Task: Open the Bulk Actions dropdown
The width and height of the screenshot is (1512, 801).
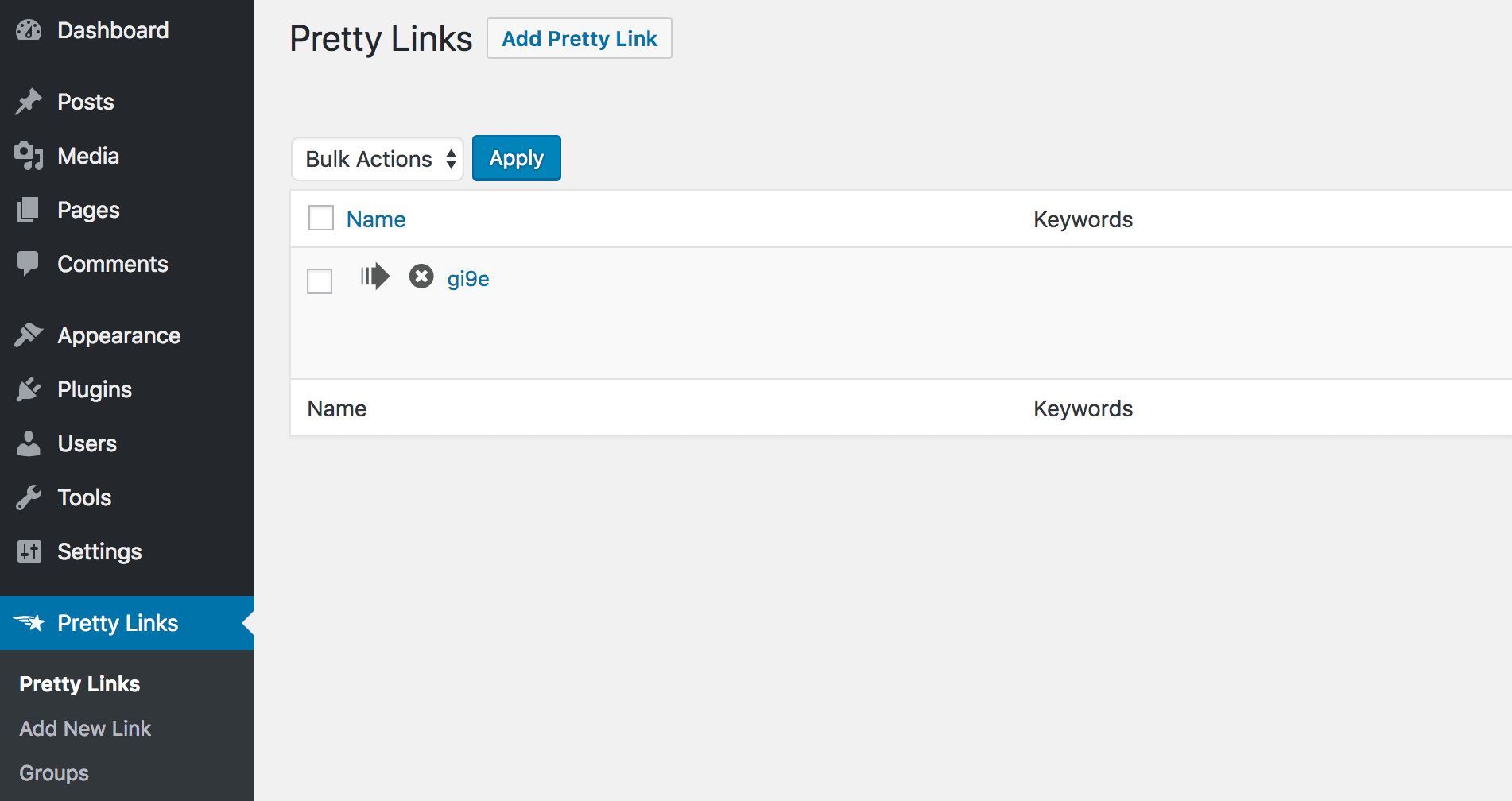Action: pos(378,159)
